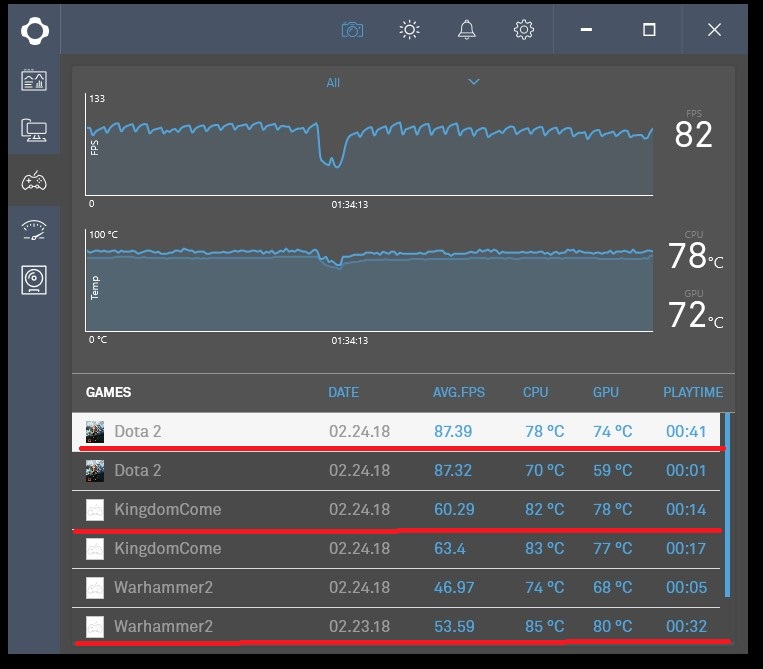Click Dota 2 thumbnail in 00:41 row
Image resolution: width=763 pixels, height=669 pixels.
95,432
